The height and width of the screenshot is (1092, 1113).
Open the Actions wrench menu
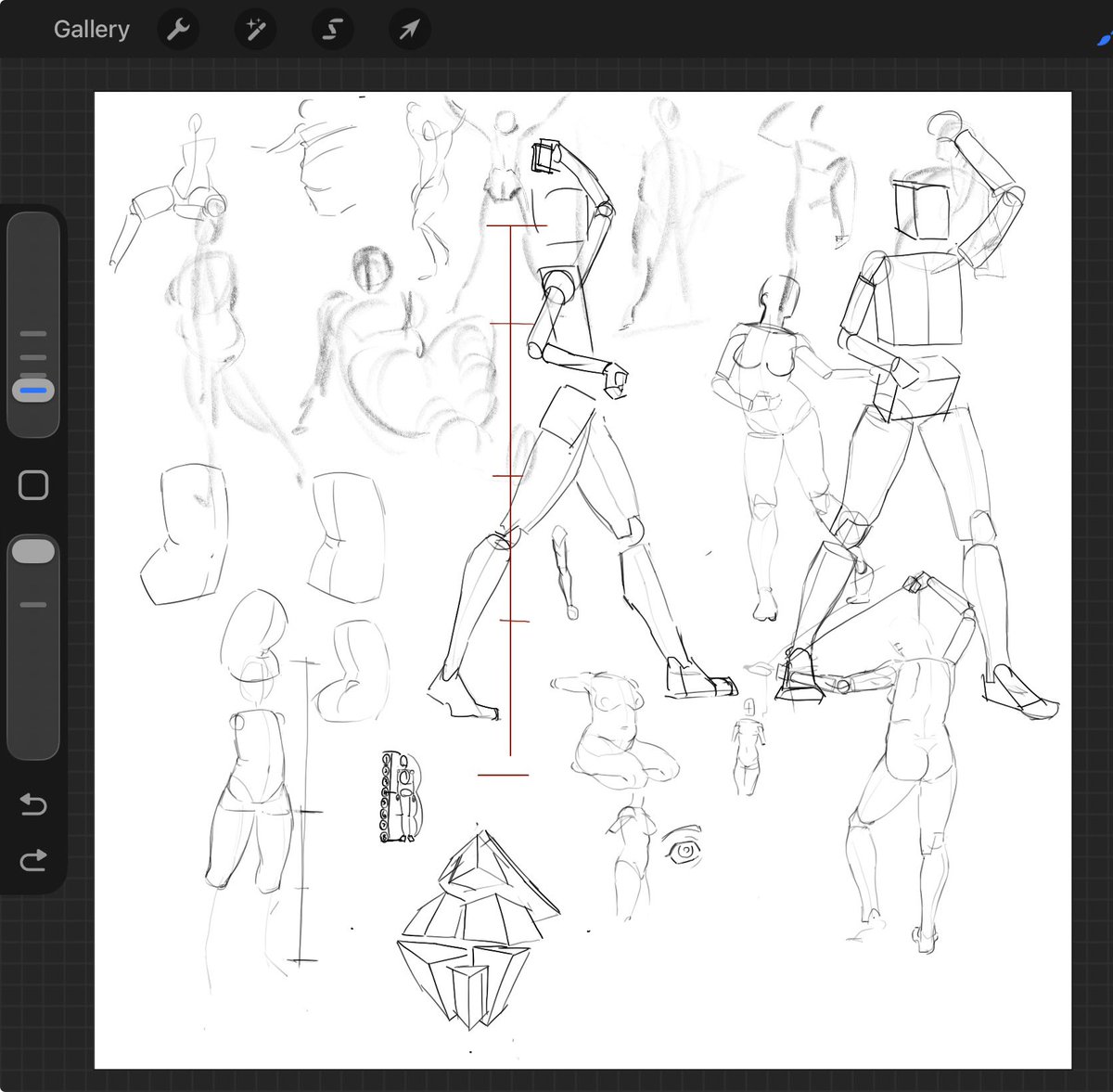pos(177,30)
